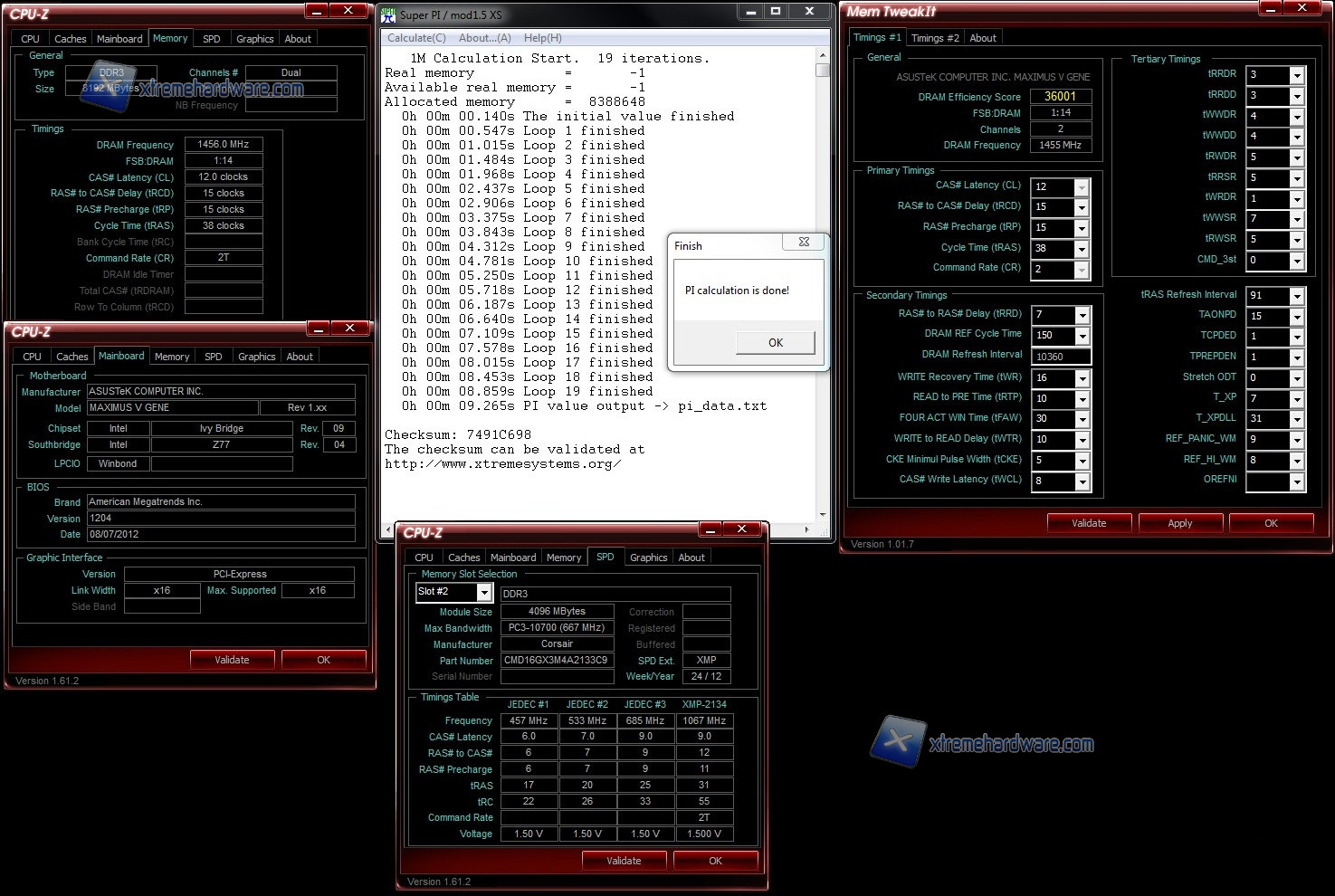Click Validate button in Mem TweakIt
1335x896 pixels.
[1089, 523]
